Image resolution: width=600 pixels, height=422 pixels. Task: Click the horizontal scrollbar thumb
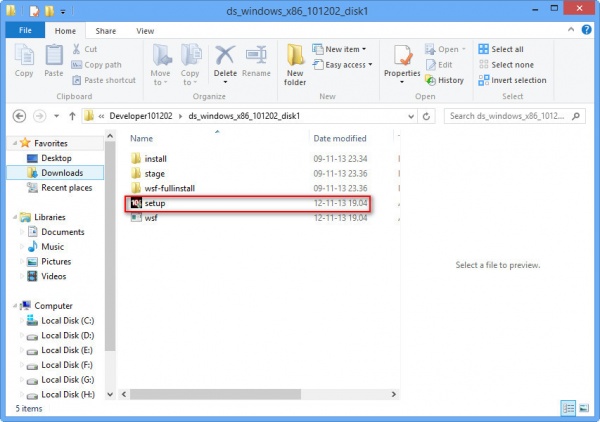pos(215,394)
